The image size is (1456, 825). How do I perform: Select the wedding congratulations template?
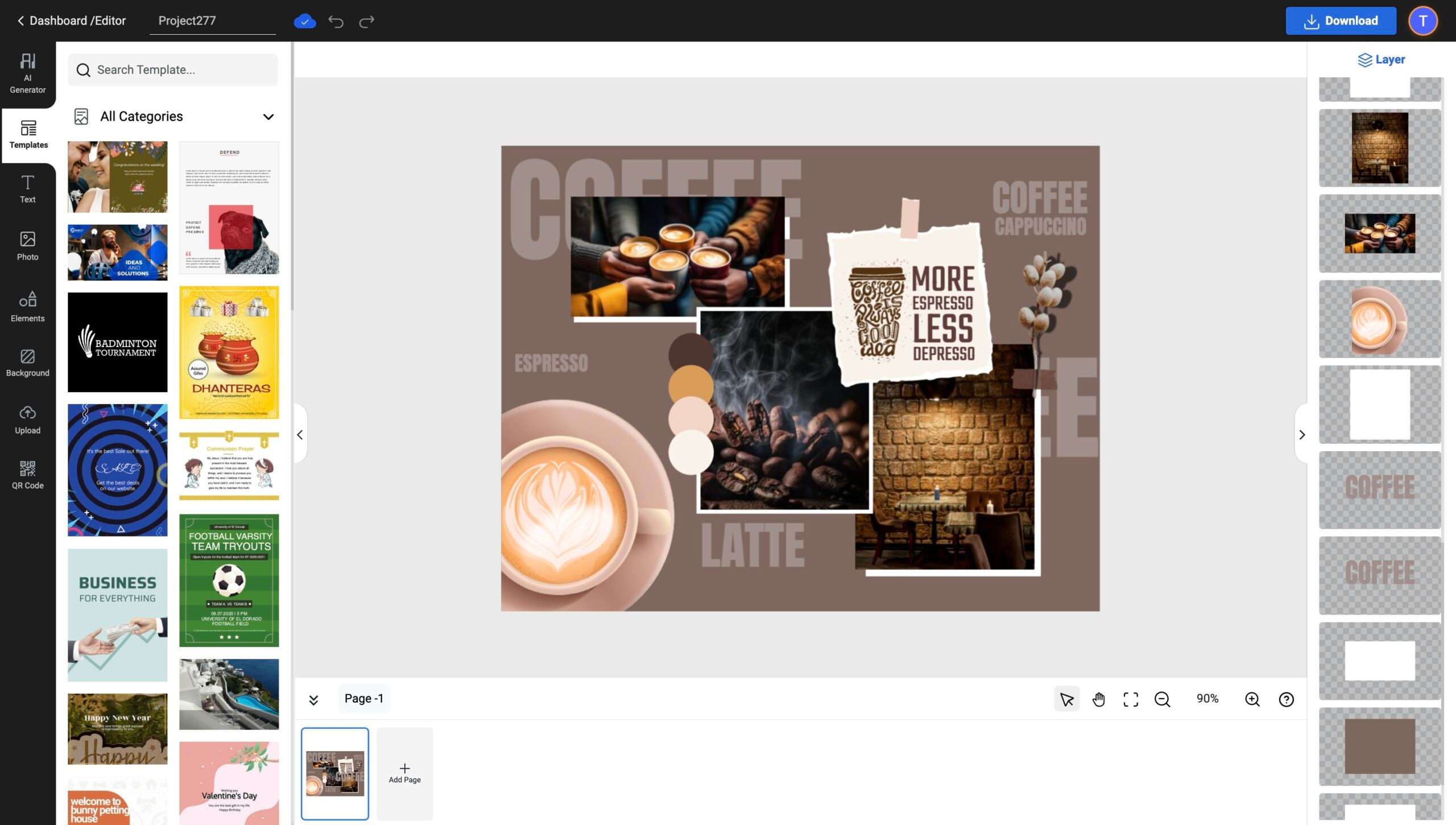tap(118, 177)
